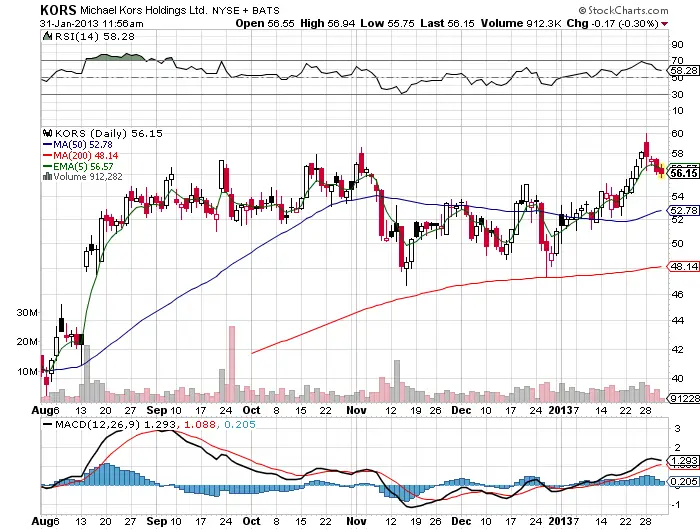Click the blue 0.205 histogram value in MACD legend
The image size is (700, 530).
(x=240, y=424)
